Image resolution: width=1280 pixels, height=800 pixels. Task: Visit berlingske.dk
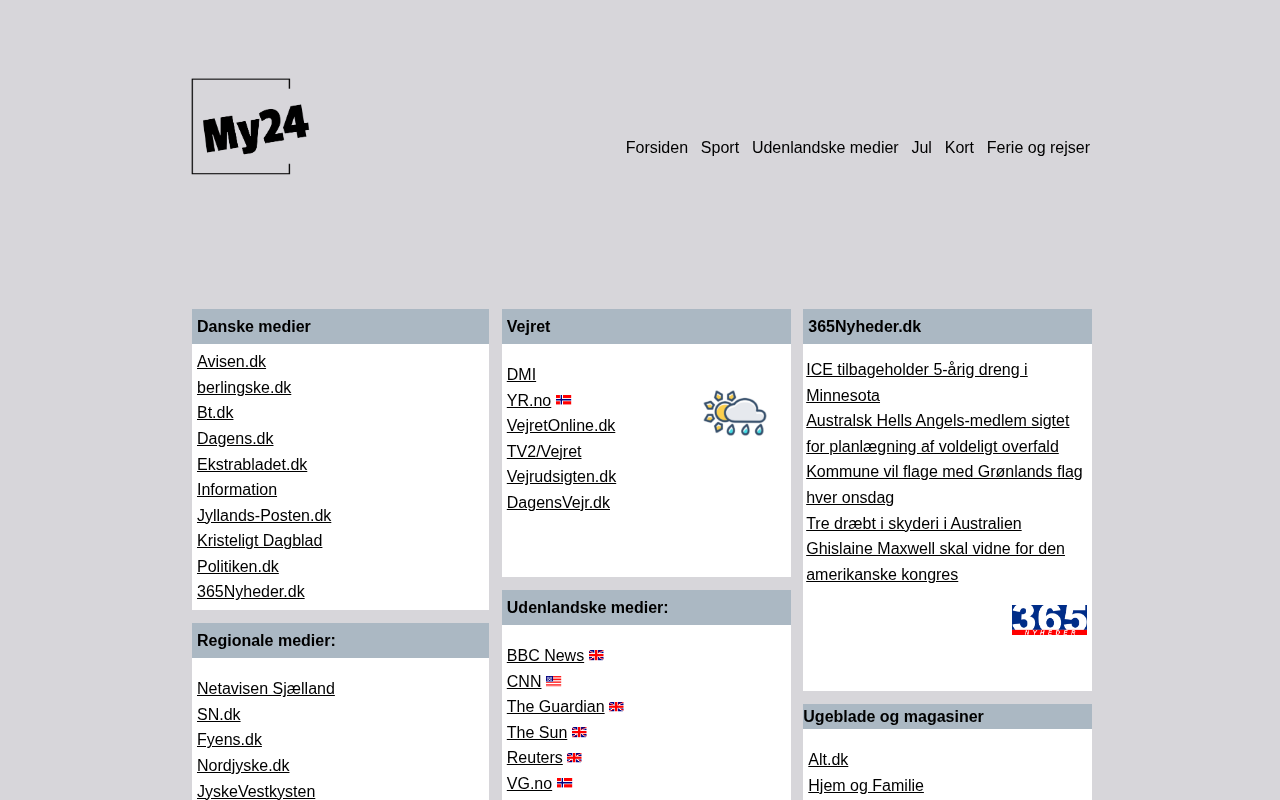(x=244, y=387)
